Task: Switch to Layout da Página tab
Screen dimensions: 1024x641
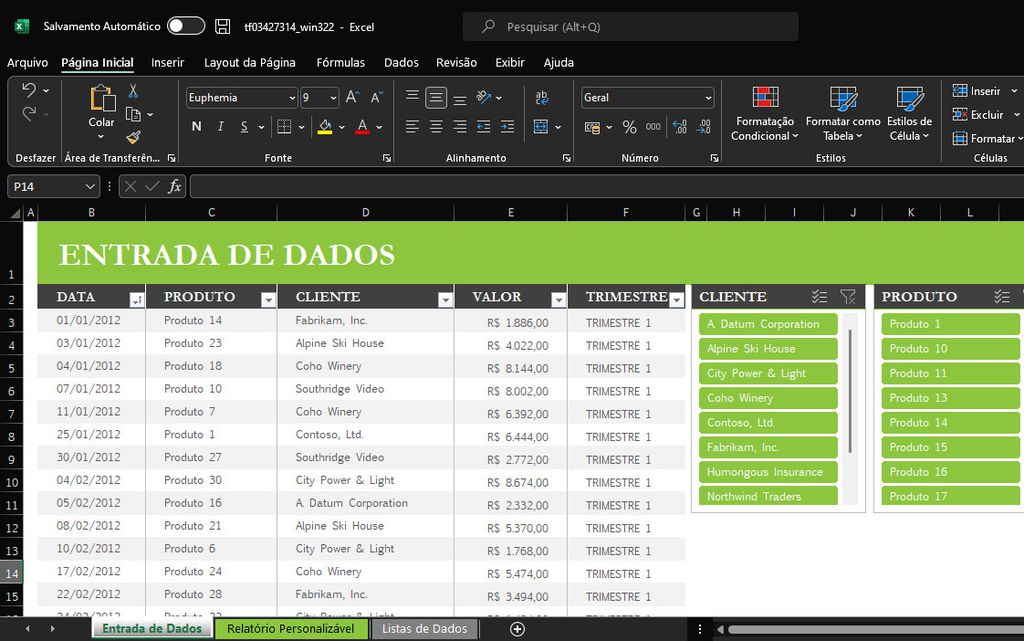Action: coord(249,63)
